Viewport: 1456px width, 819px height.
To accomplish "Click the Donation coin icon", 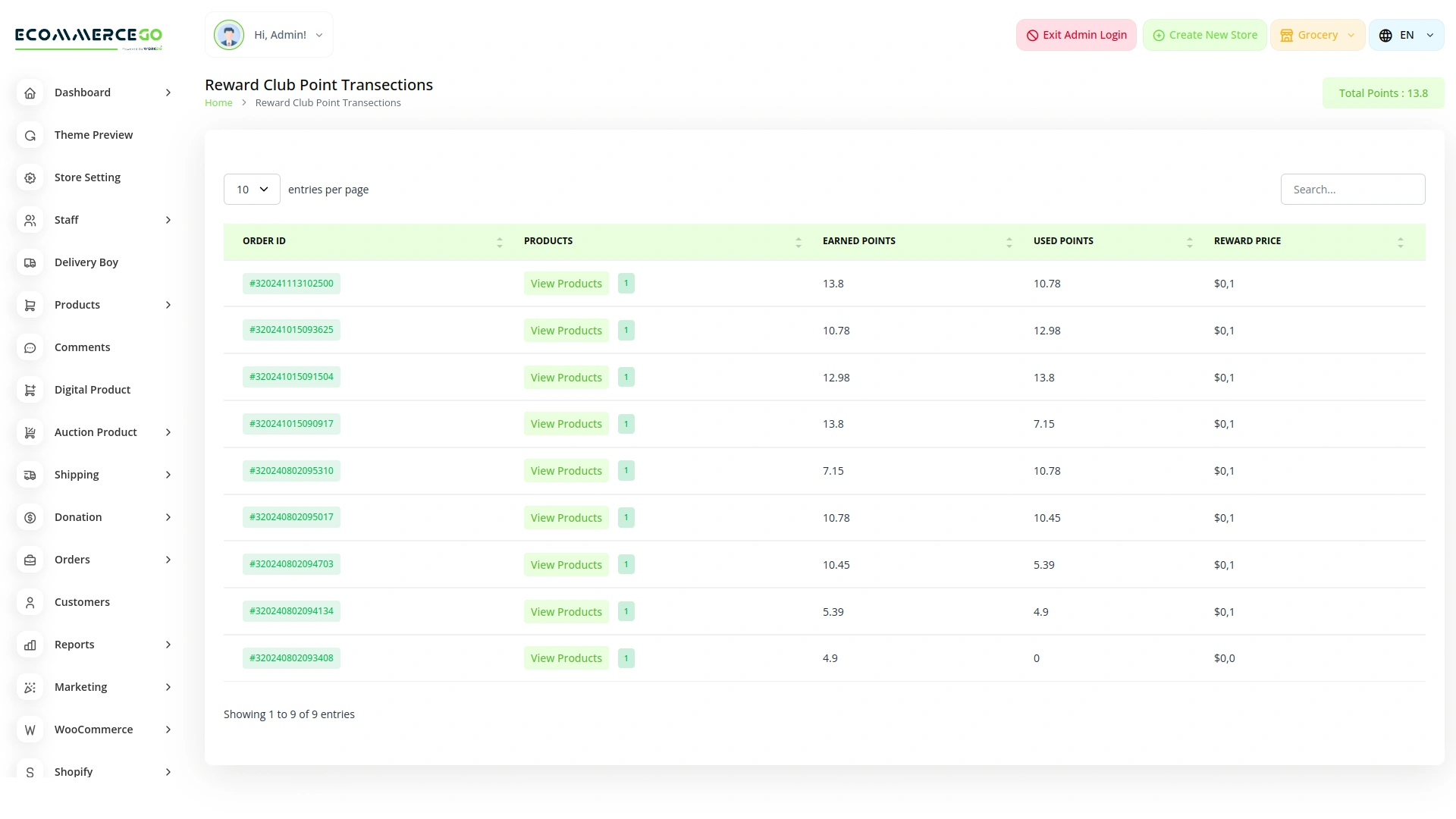I will tap(30, 517).
